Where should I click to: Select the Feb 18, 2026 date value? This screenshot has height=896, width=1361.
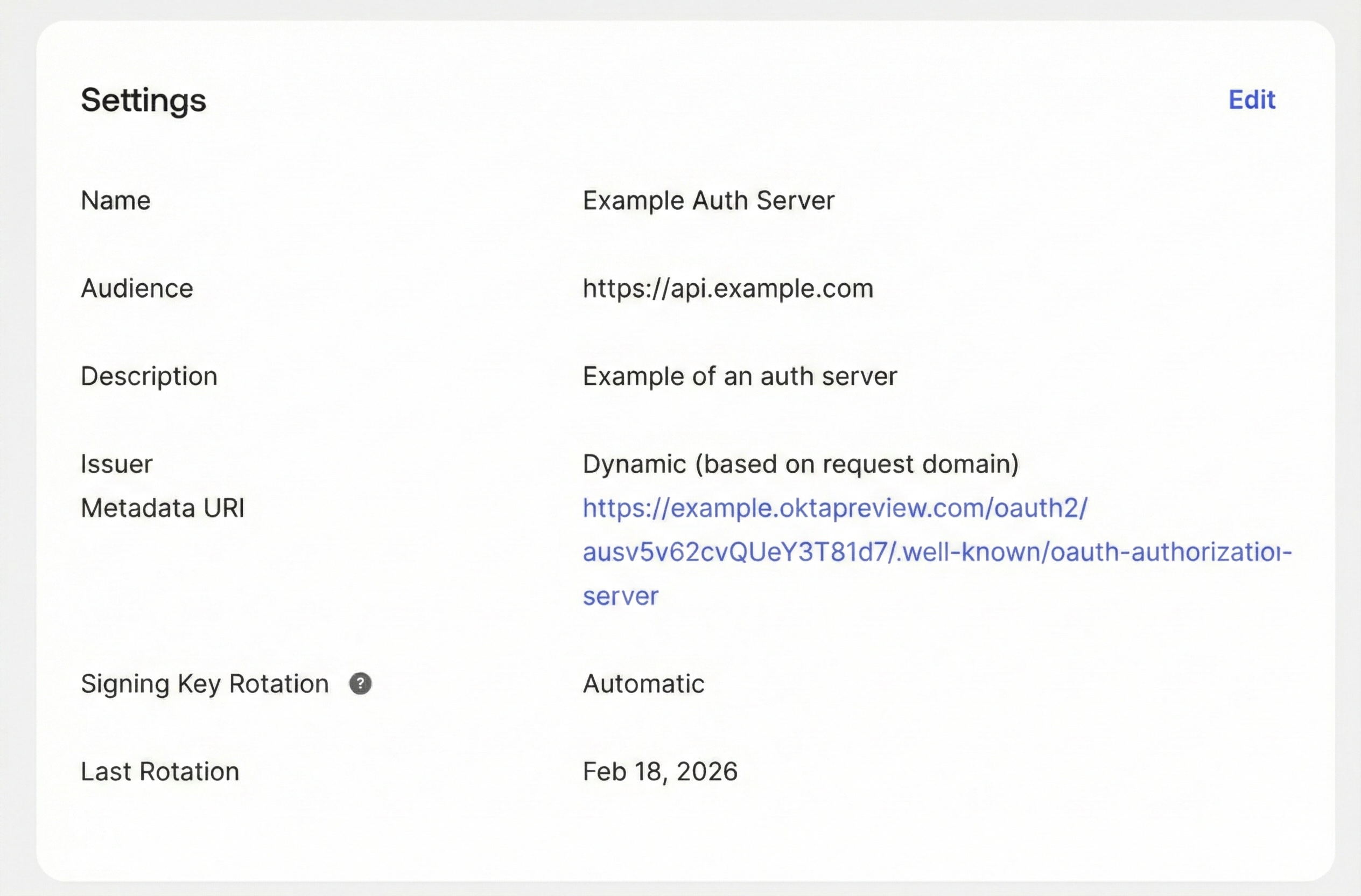pyautogui.click(x=660, y=771)
